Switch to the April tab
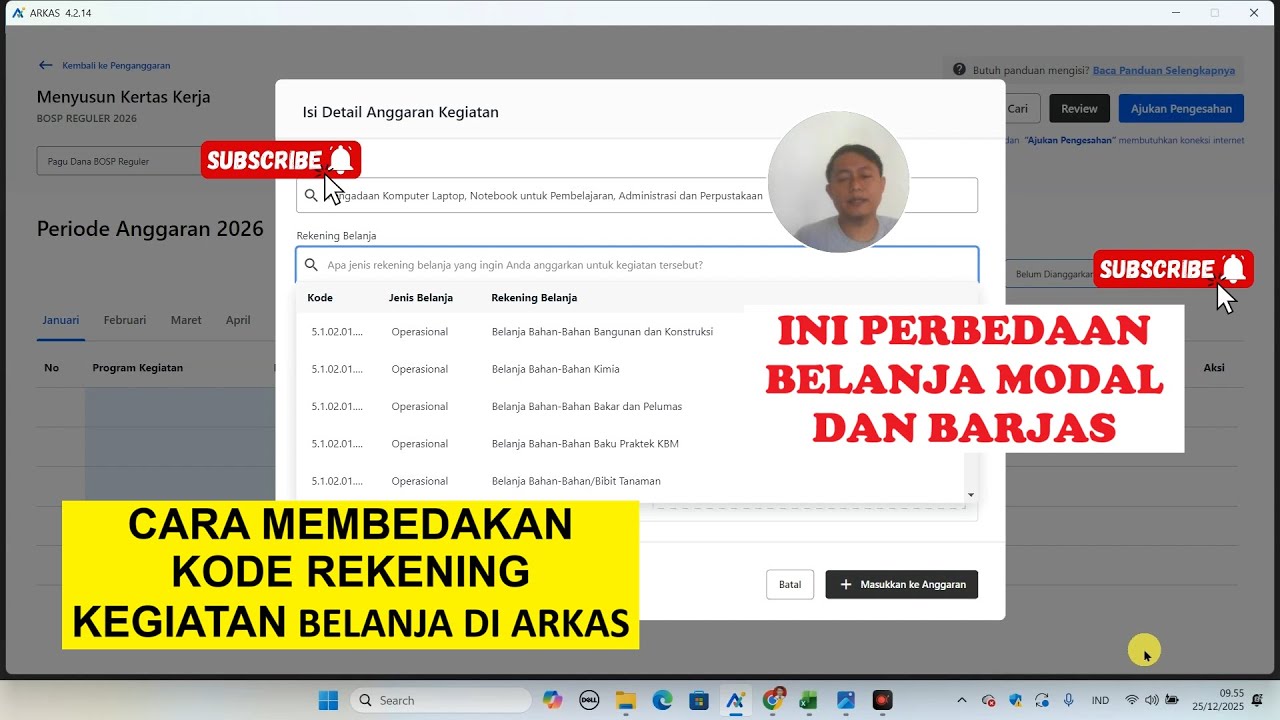 click(x=238, y=320)
